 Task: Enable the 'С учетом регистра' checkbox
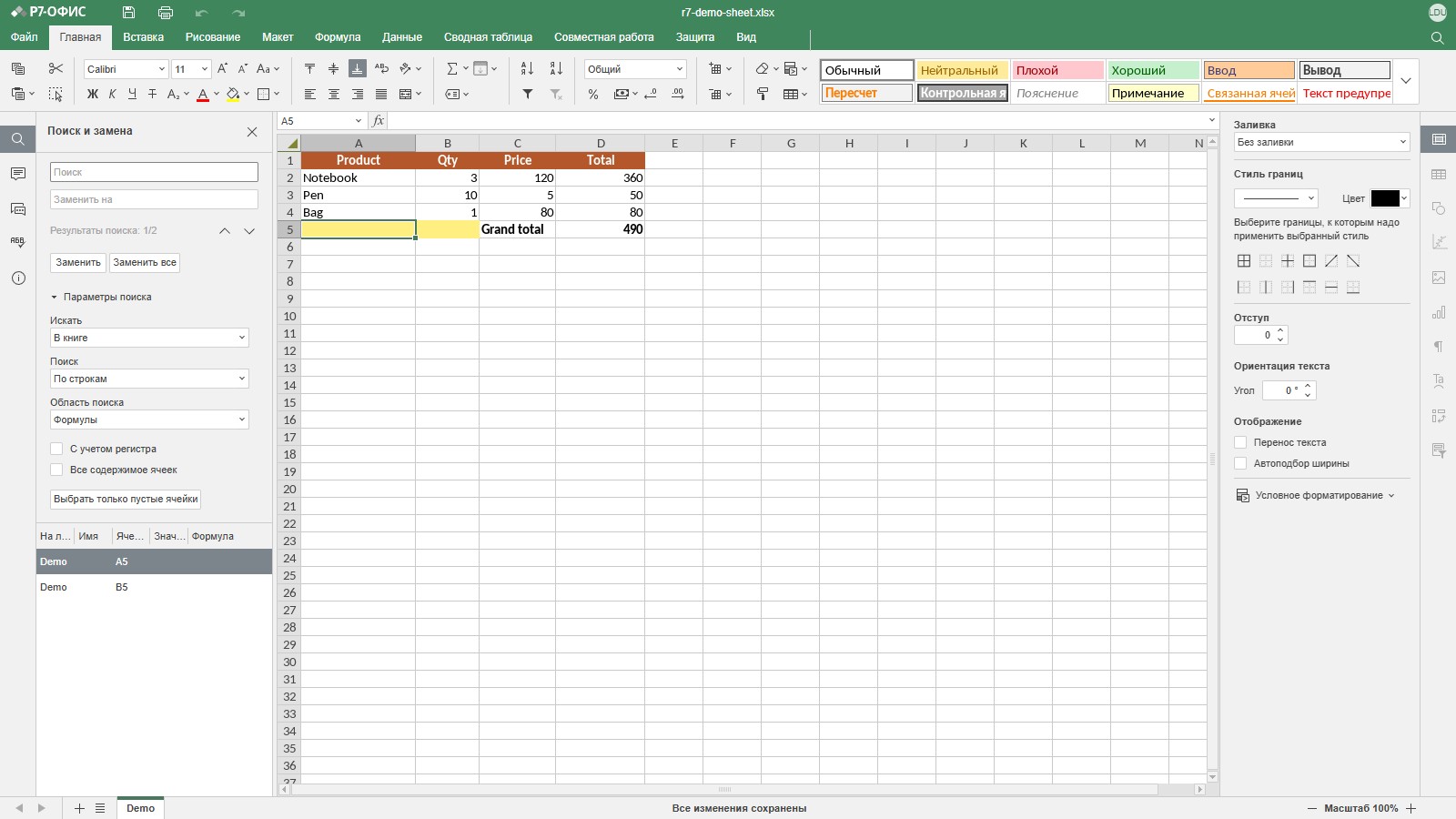[56, 449]
